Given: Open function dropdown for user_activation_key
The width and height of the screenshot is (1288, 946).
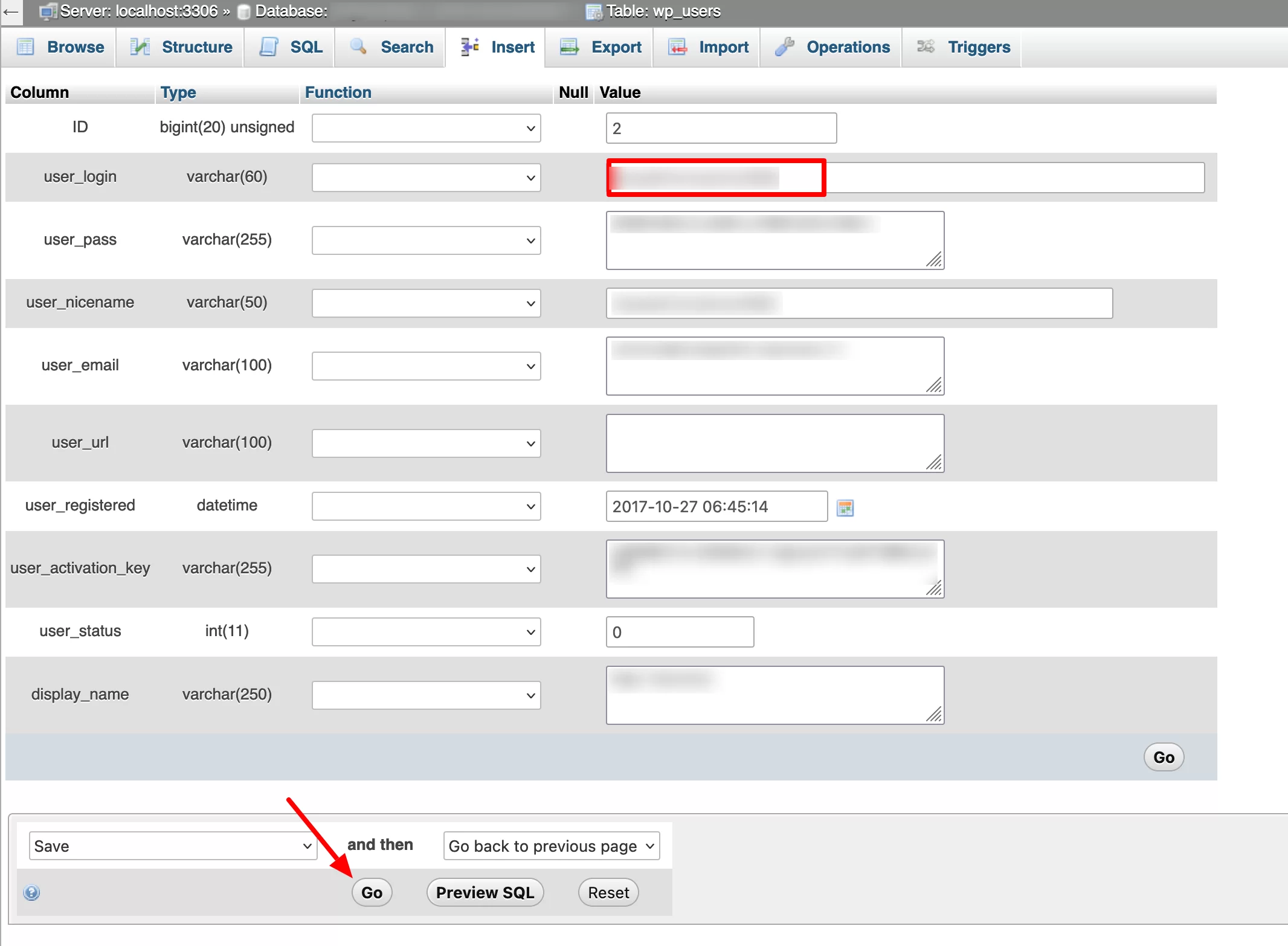Looking at the screenshot, I should [x=426, y=569].
